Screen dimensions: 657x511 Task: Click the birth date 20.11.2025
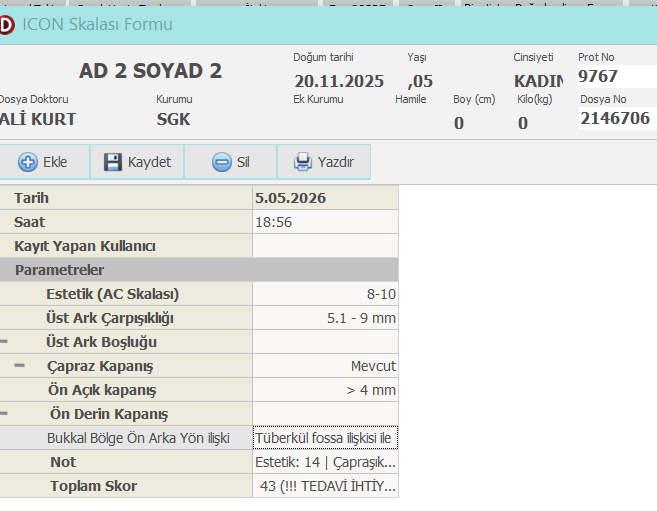coord(339,81)
